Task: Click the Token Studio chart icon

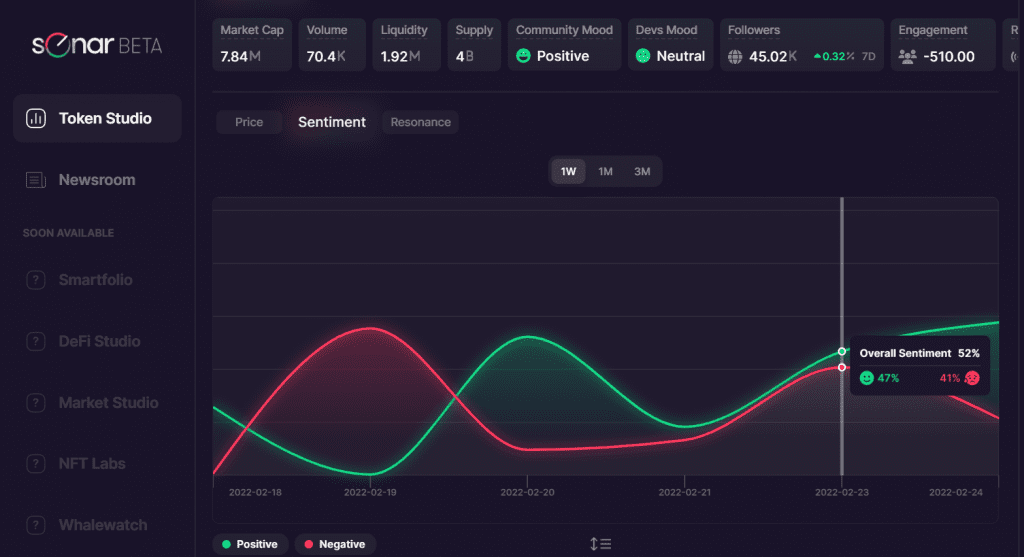Action: click(x=36, y=119)
